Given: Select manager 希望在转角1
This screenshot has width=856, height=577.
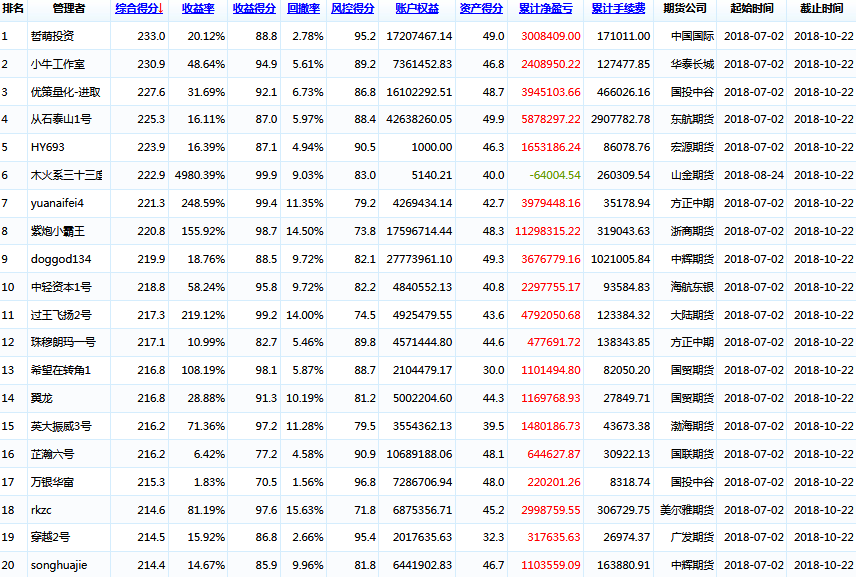Looking at the screenshot, I should (x=61, y=370).
